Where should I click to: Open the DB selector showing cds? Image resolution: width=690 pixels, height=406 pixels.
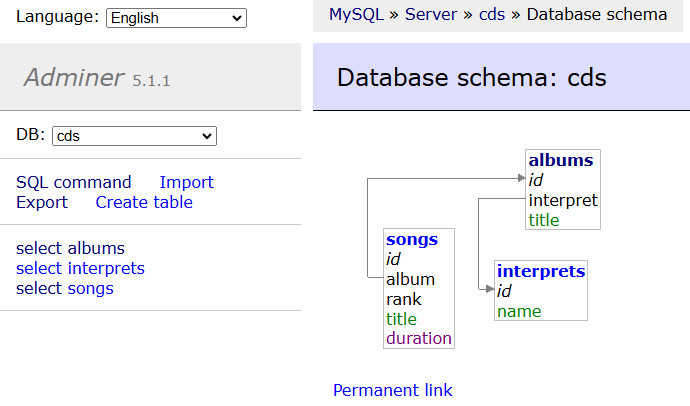(134, 136)
